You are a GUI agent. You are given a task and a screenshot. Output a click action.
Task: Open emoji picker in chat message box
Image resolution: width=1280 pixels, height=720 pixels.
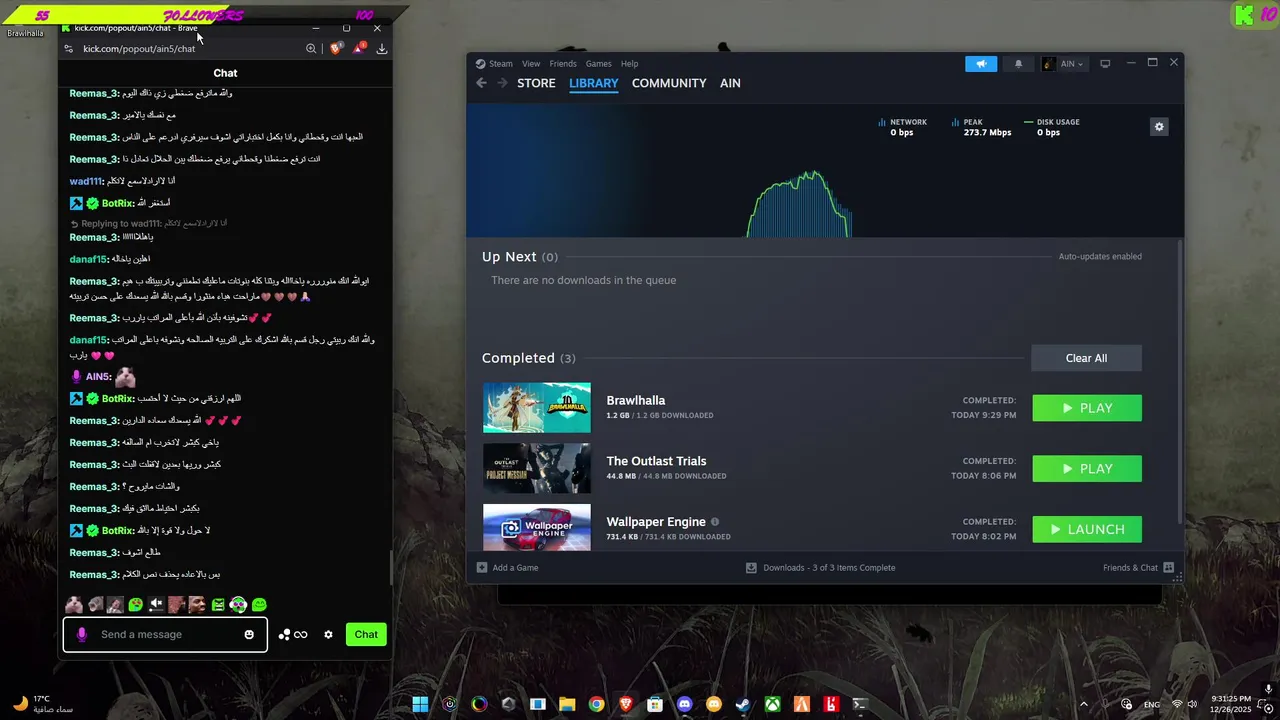pyautogui.click(x=249, y=634)
